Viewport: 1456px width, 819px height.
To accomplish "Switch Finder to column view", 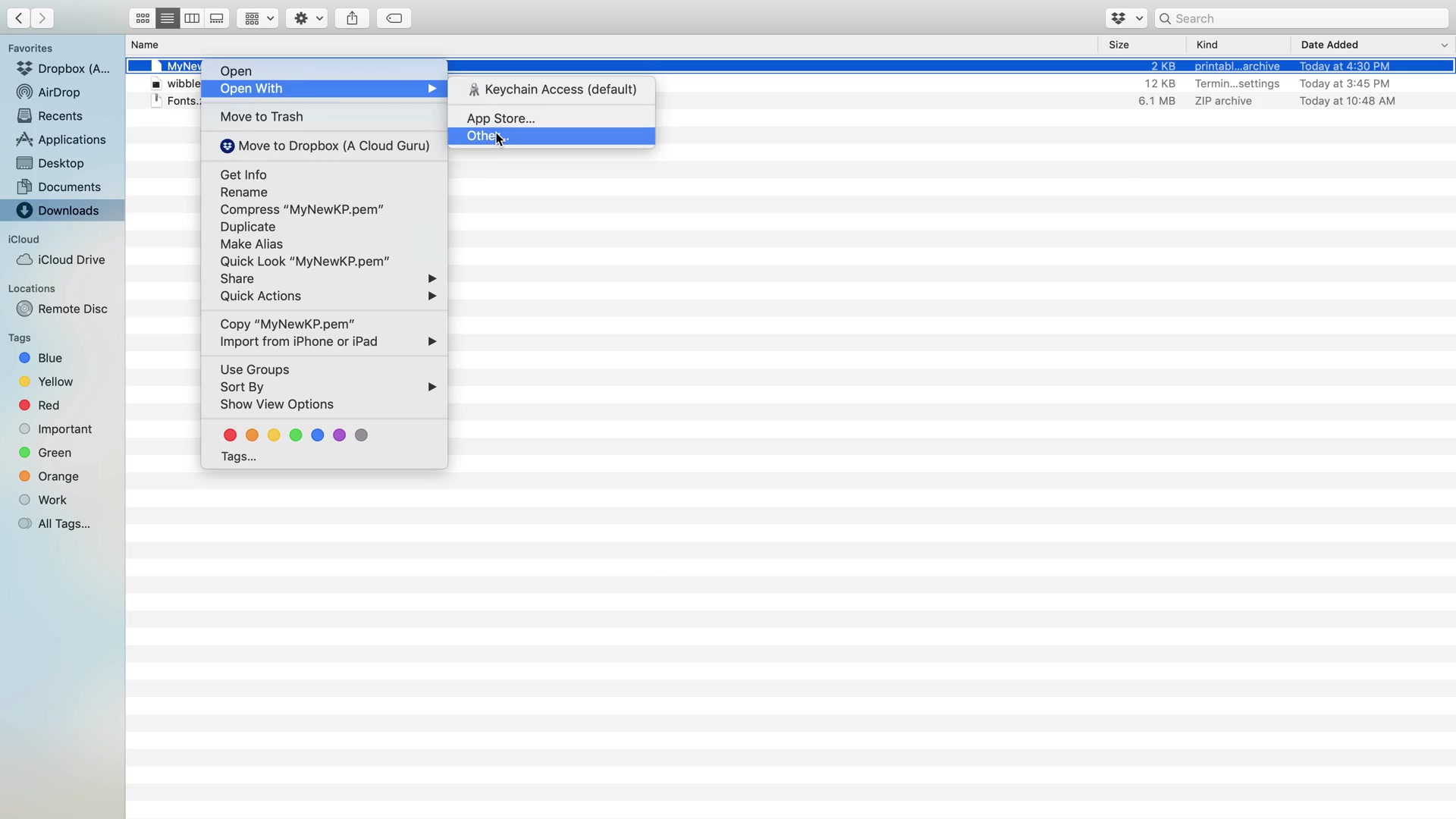I will tap(192, 18).
